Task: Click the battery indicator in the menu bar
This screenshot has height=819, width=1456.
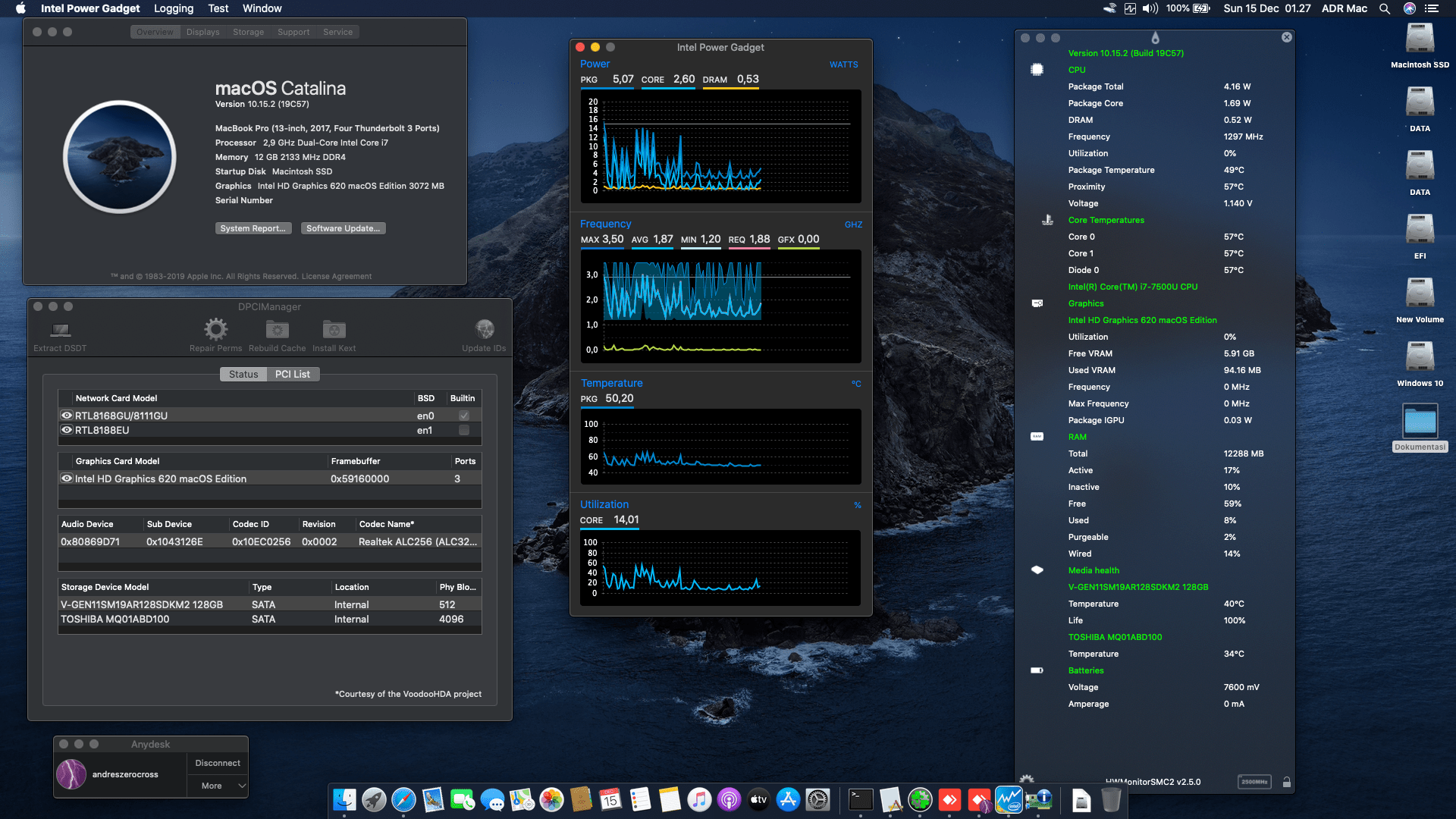Action: [x=1200, y=8]
